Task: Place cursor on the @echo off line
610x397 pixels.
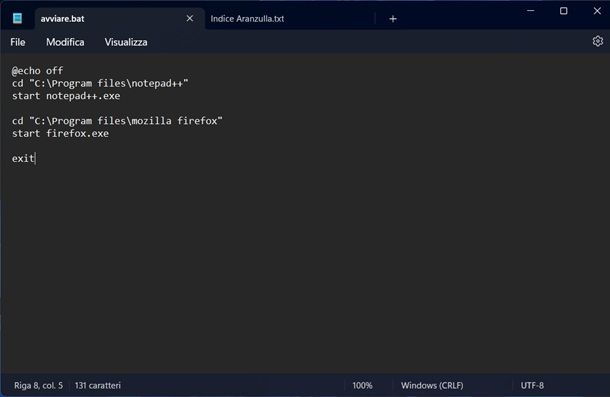Action: point(37,71)
